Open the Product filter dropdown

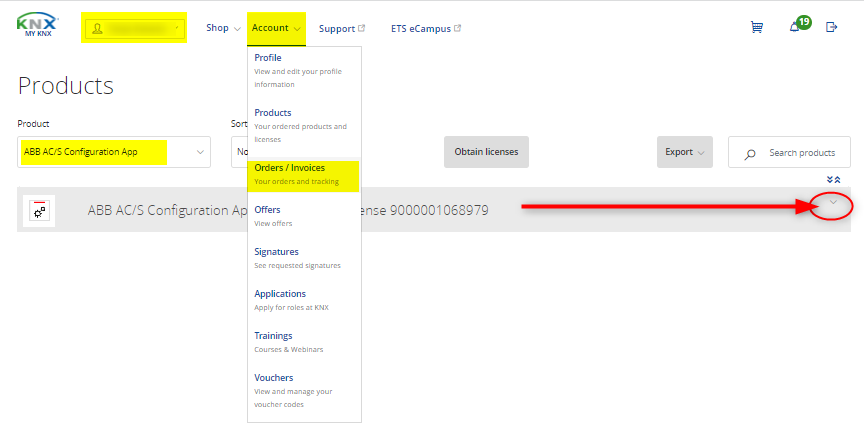pyautogui.click(x=114, y=152)
